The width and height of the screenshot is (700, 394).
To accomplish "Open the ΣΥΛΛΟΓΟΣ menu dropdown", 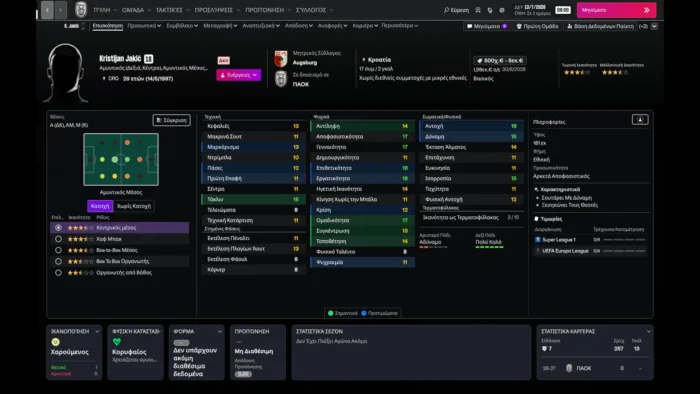I will click(x=315, y=10).
